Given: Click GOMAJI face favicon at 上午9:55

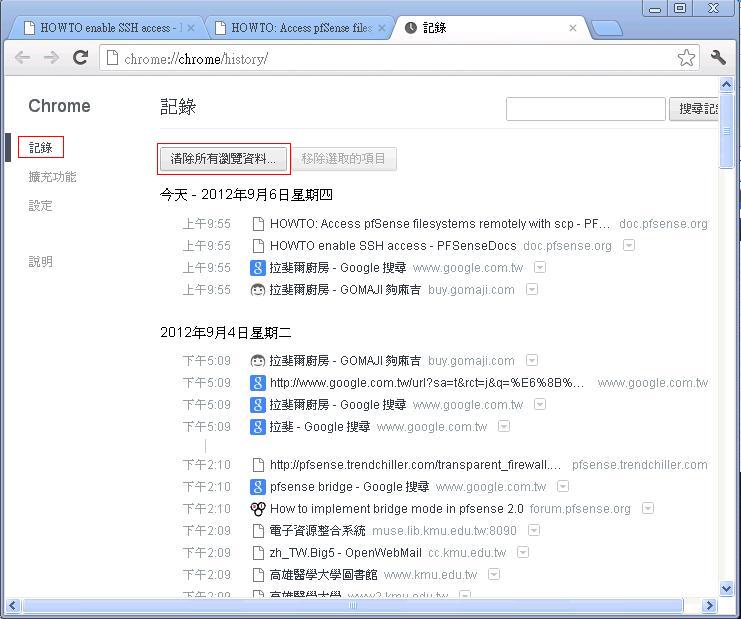Looking at the screenshot, I should point(258,290).
